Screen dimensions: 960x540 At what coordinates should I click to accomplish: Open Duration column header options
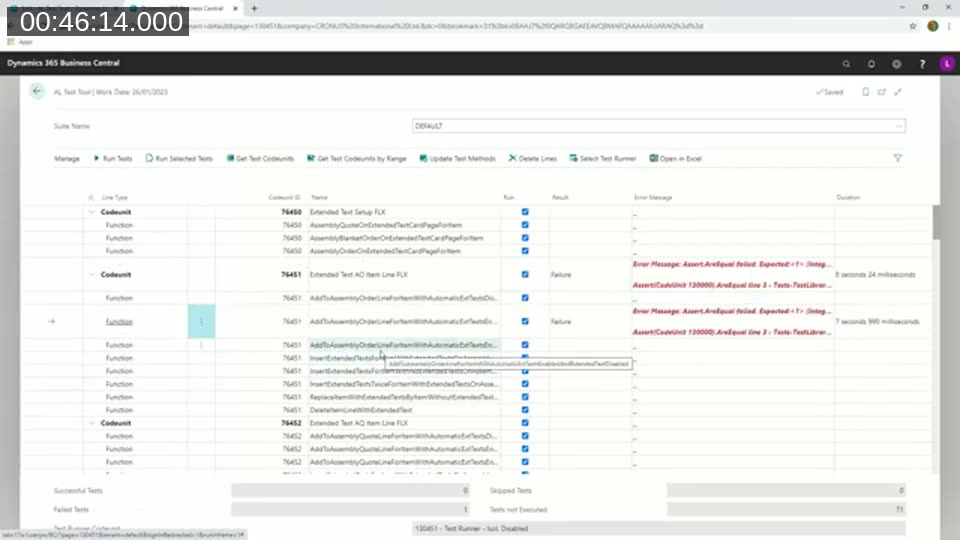[x=848, y=197]
